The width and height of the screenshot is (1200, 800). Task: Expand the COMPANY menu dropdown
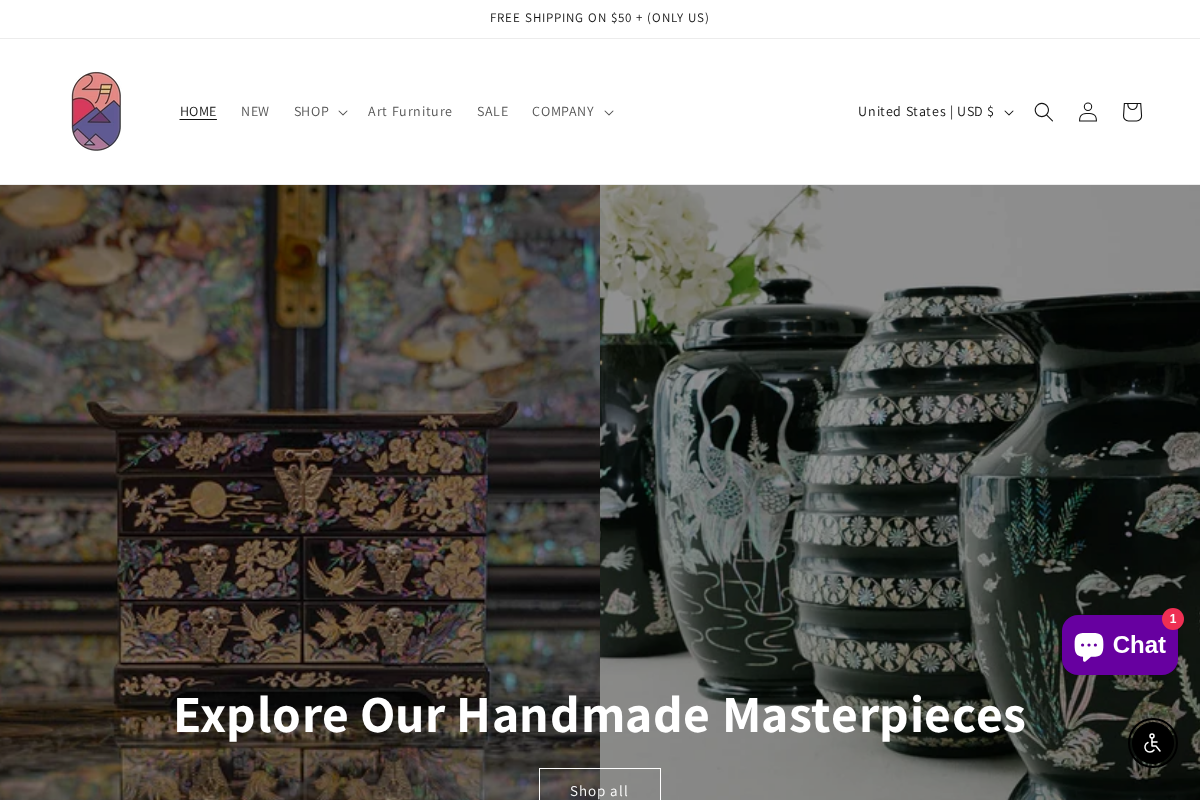coord(573,112)
